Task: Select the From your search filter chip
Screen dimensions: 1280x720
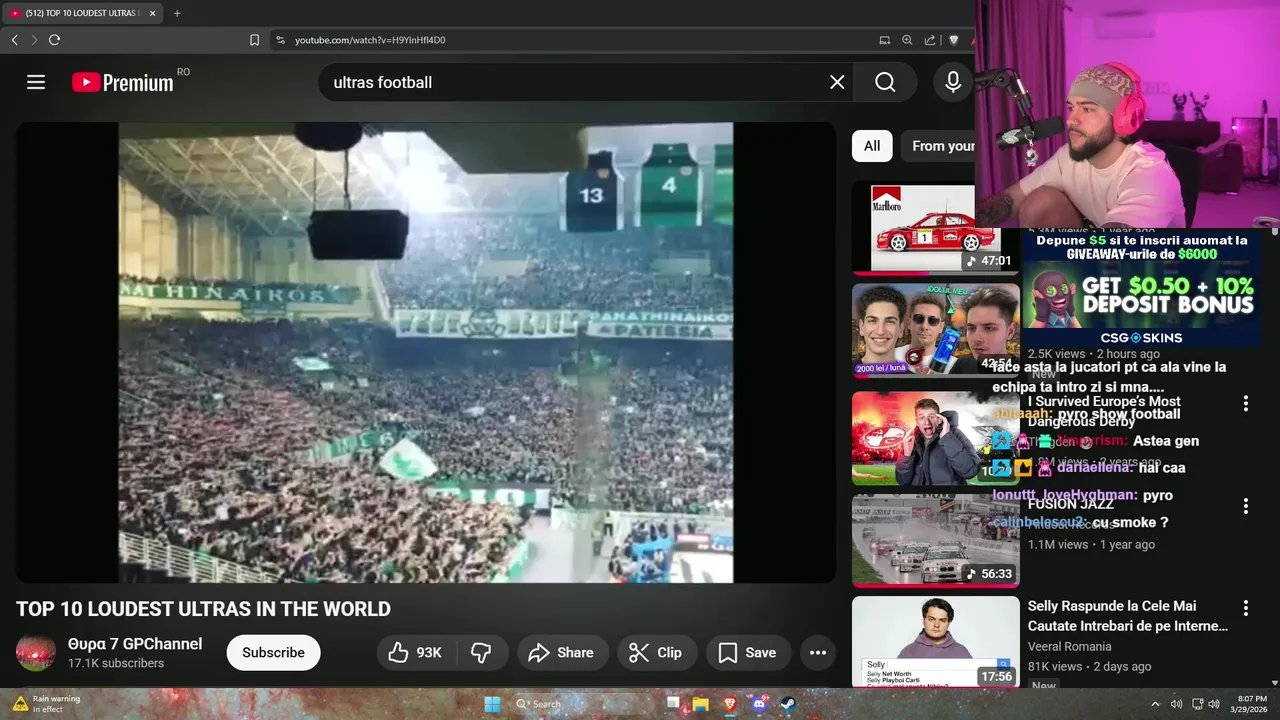Action: pos(938,146)
